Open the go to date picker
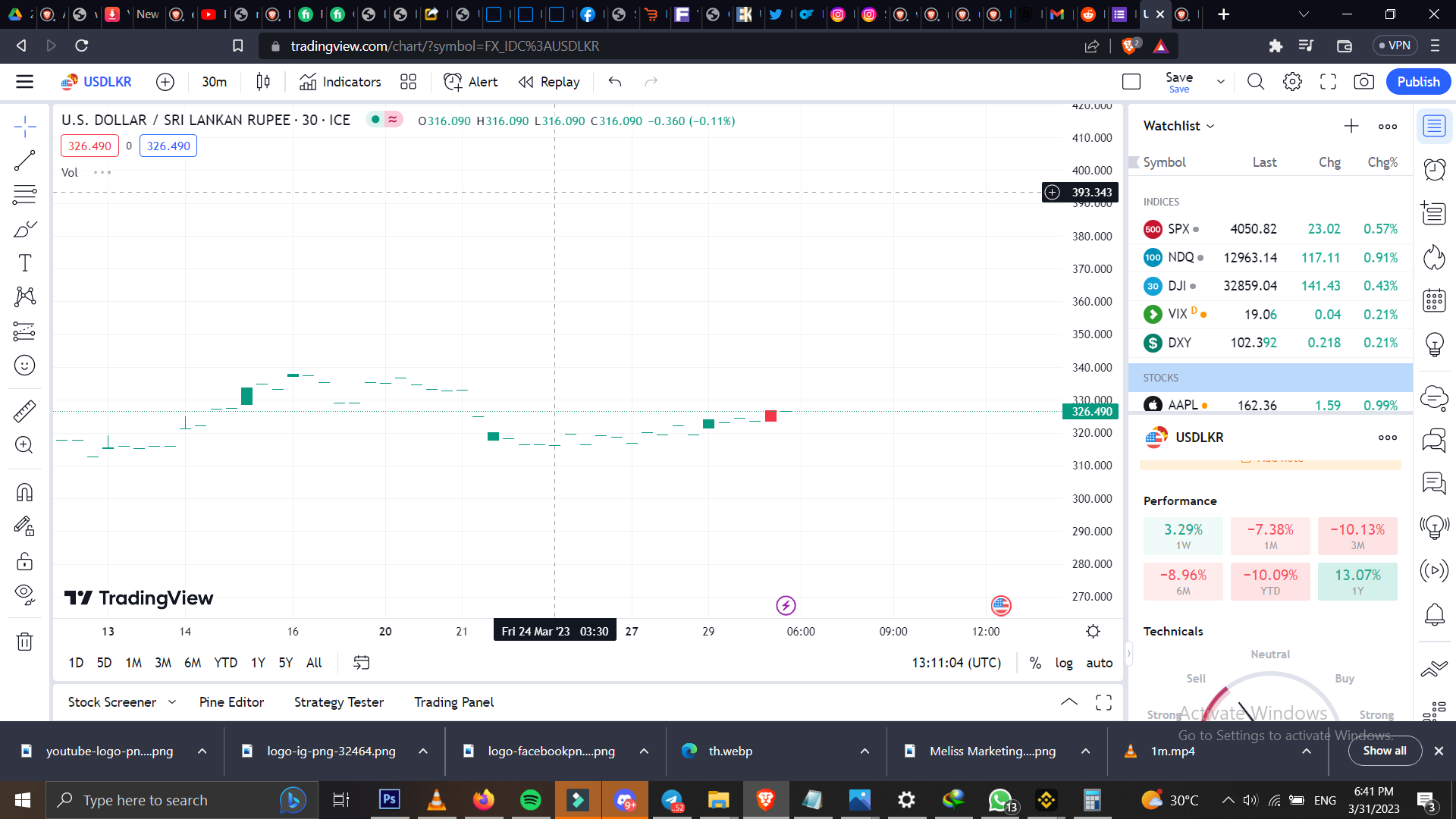The image size is (1456, 819). coord(361,663)
